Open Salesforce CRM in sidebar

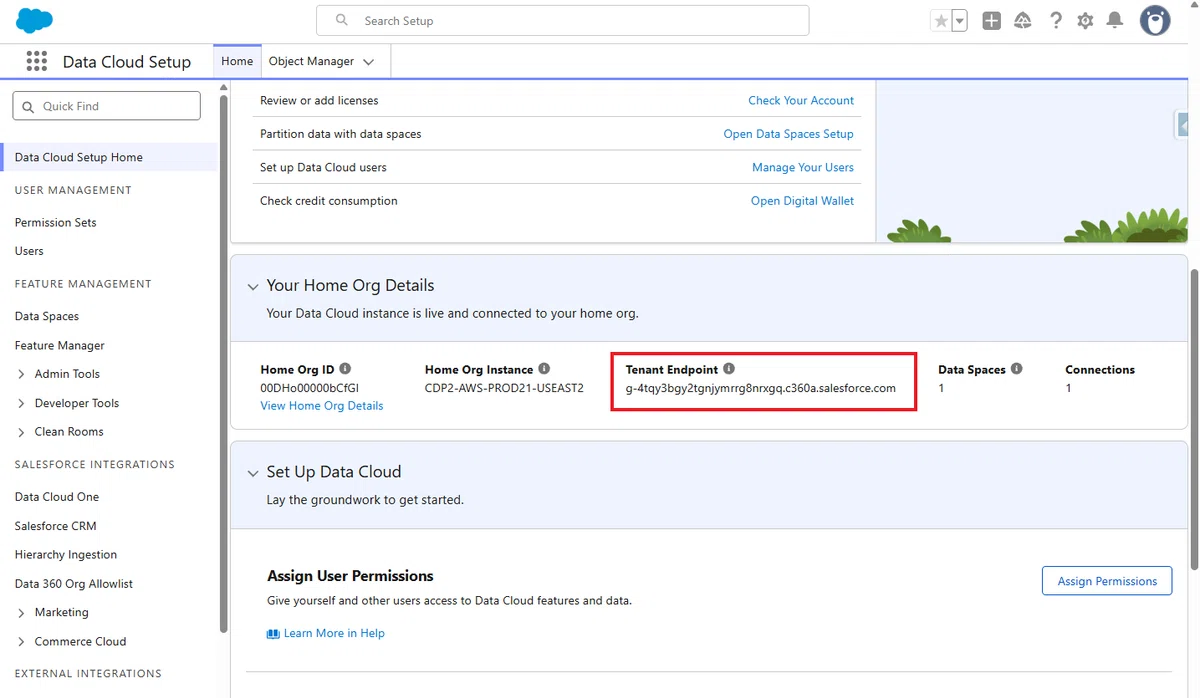coord(56,525)
